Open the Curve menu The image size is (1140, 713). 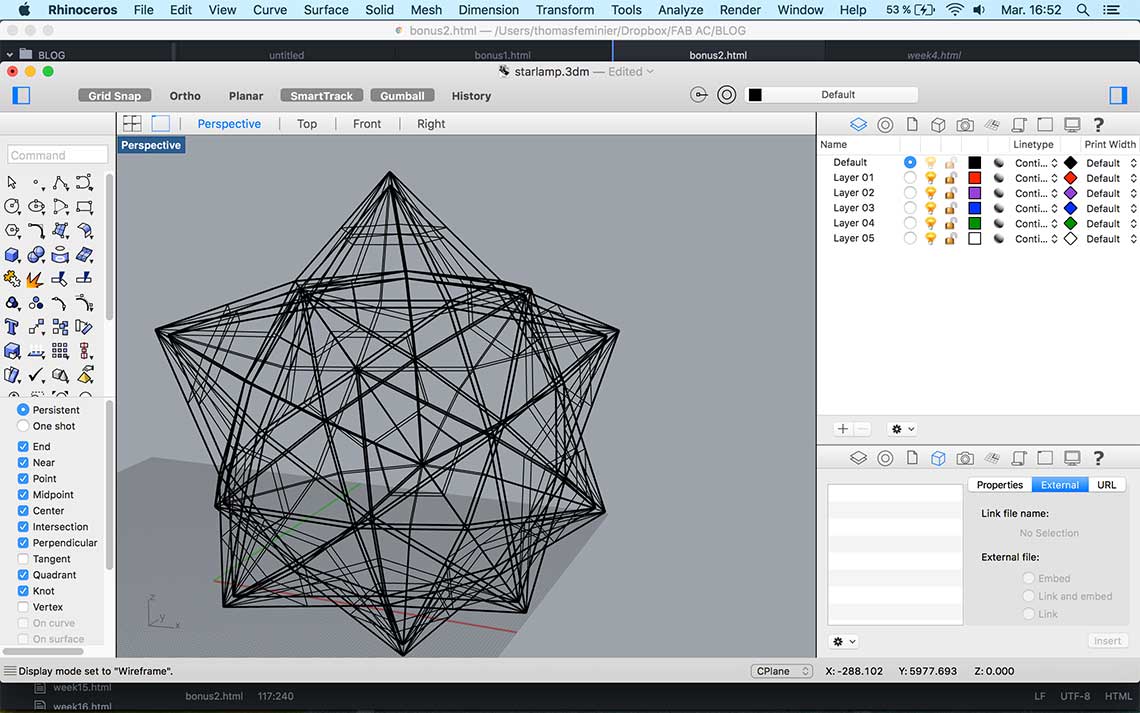click(270, 10)
